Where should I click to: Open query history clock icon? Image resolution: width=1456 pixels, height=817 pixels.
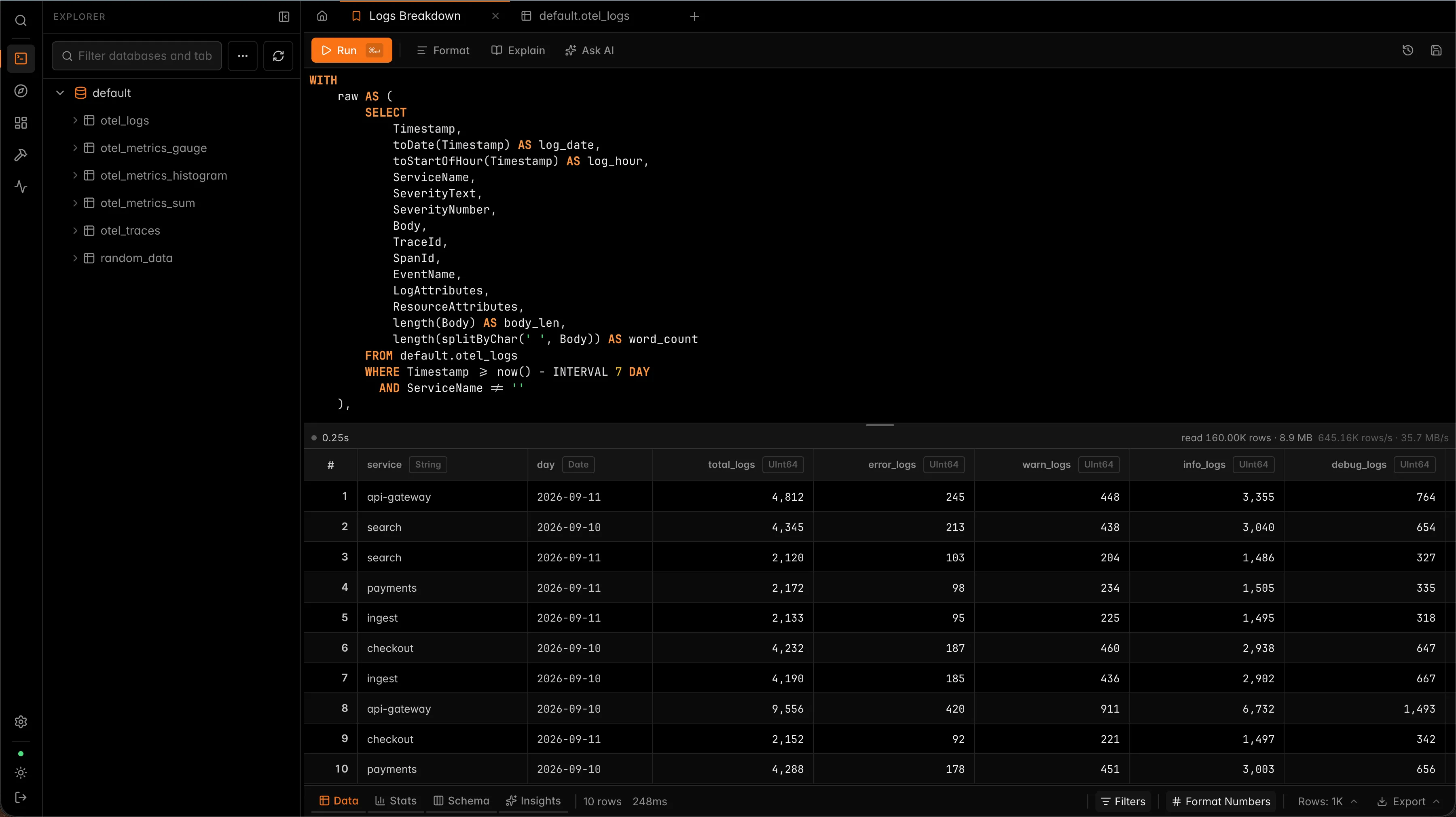tap(1408, 50)
